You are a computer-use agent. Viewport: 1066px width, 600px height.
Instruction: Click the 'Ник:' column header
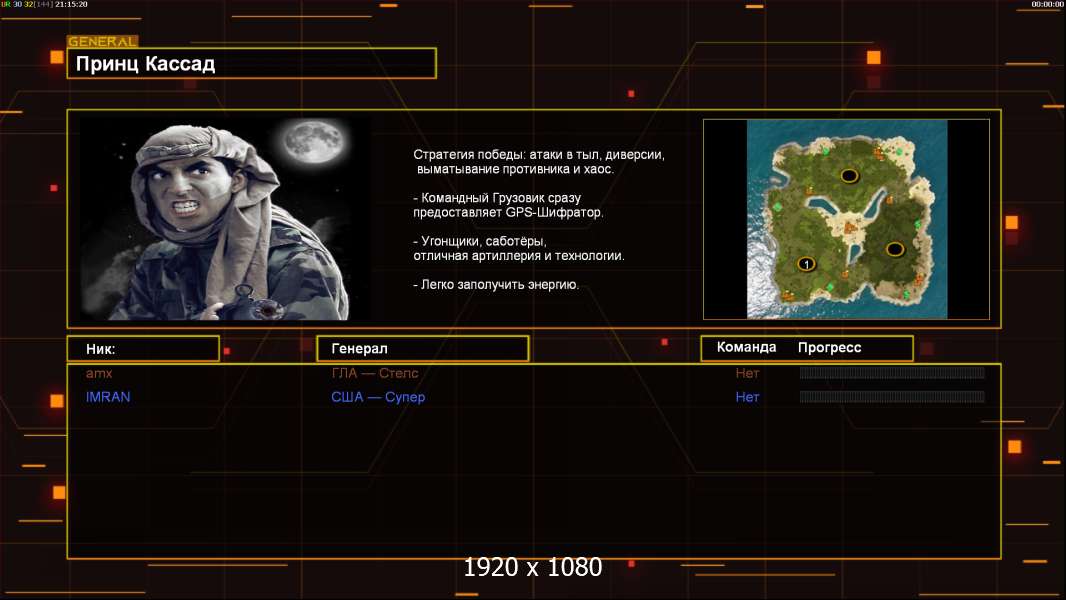[x=143, y=349]
